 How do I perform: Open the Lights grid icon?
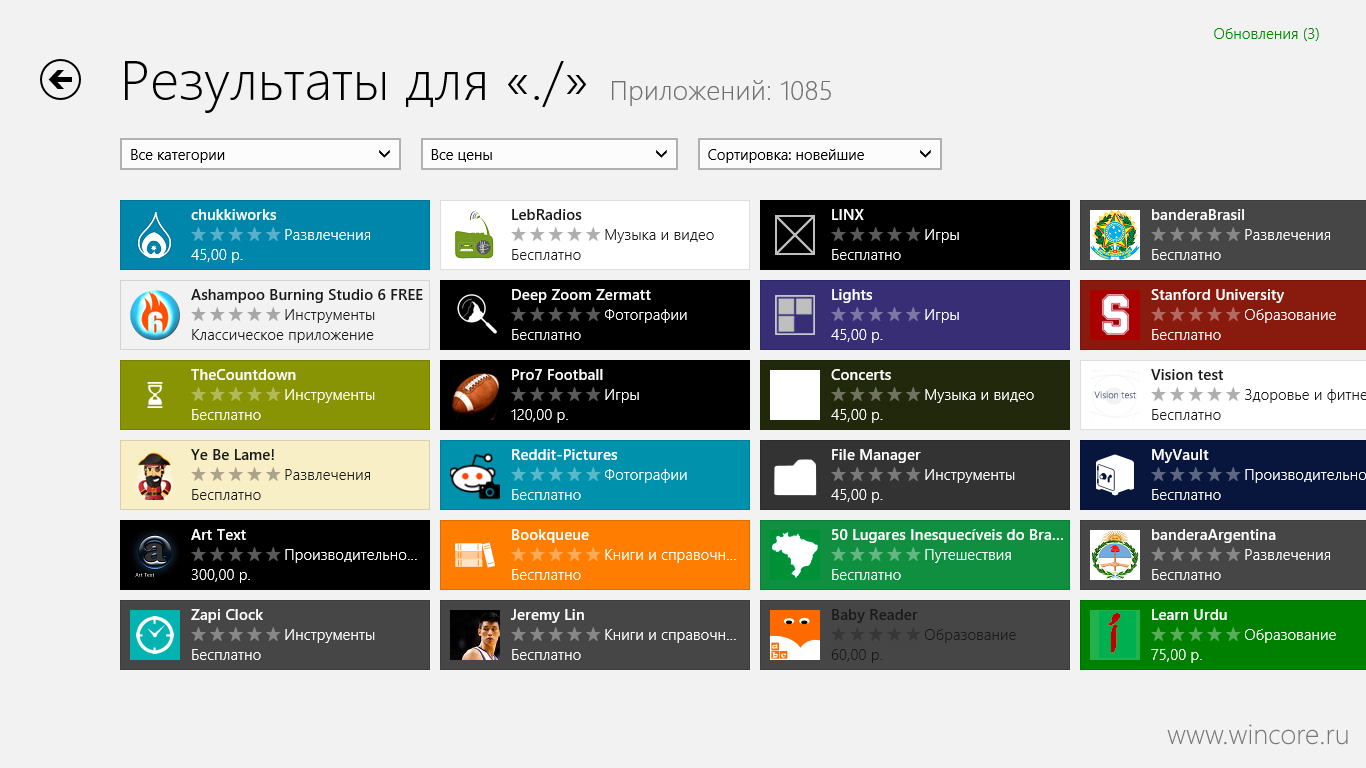click(x=795, y=315)
